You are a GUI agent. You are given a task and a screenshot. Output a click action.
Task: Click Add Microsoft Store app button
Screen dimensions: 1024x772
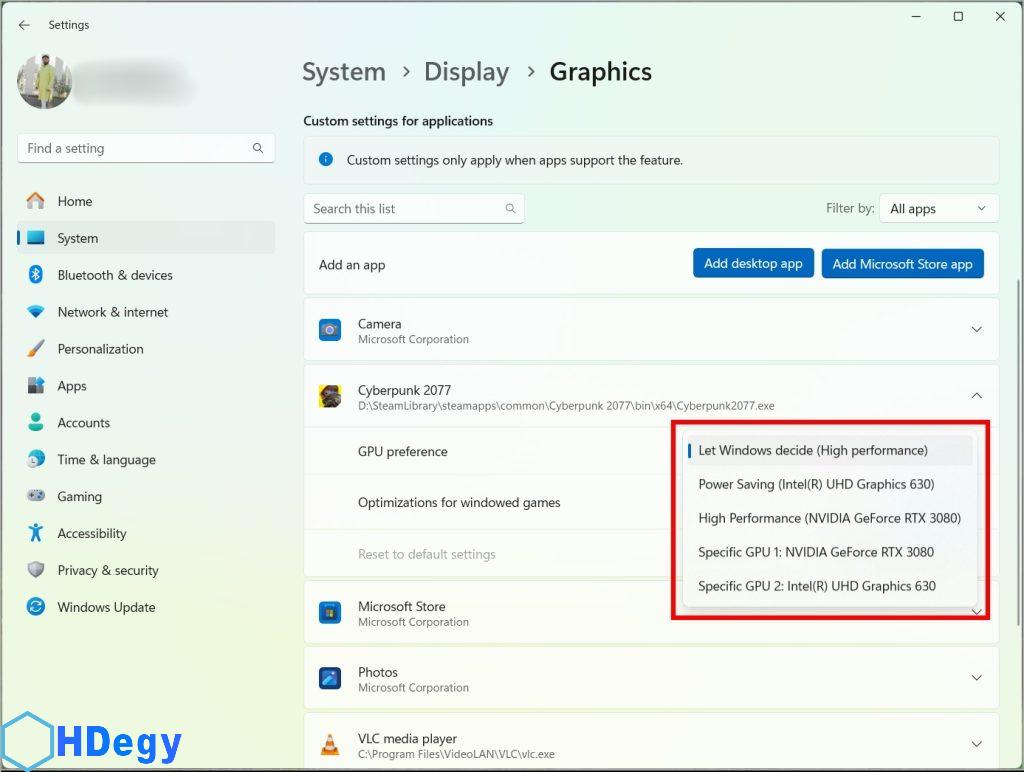tap(902, 264)
